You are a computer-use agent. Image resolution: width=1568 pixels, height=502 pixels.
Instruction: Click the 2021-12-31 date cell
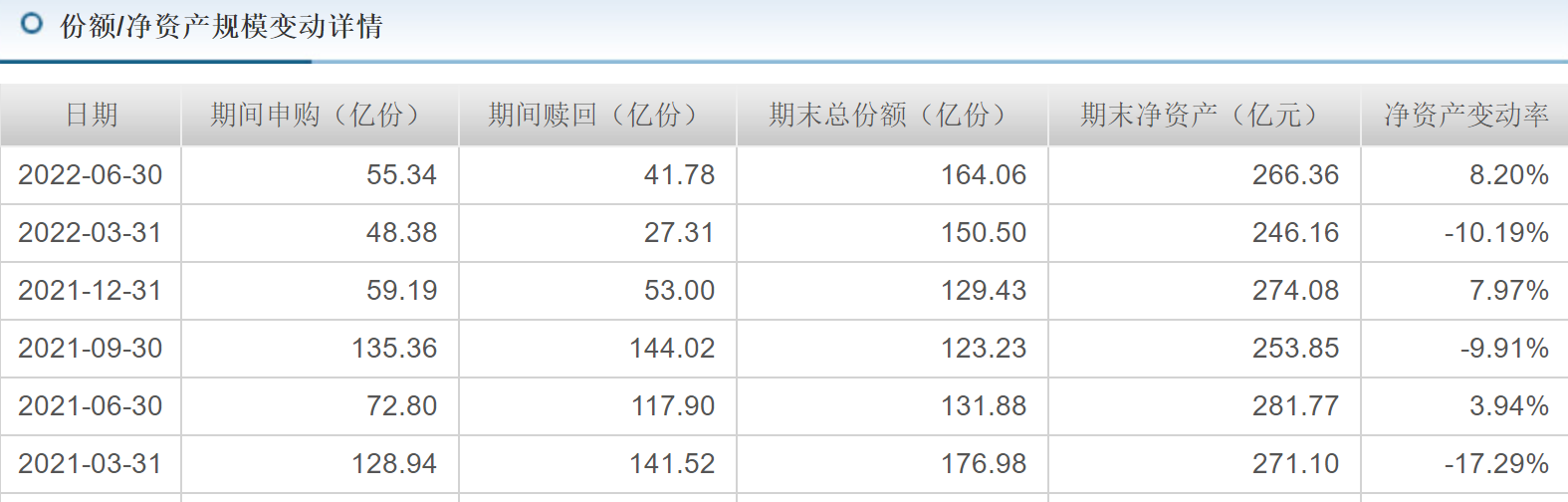tap(91, 291)
